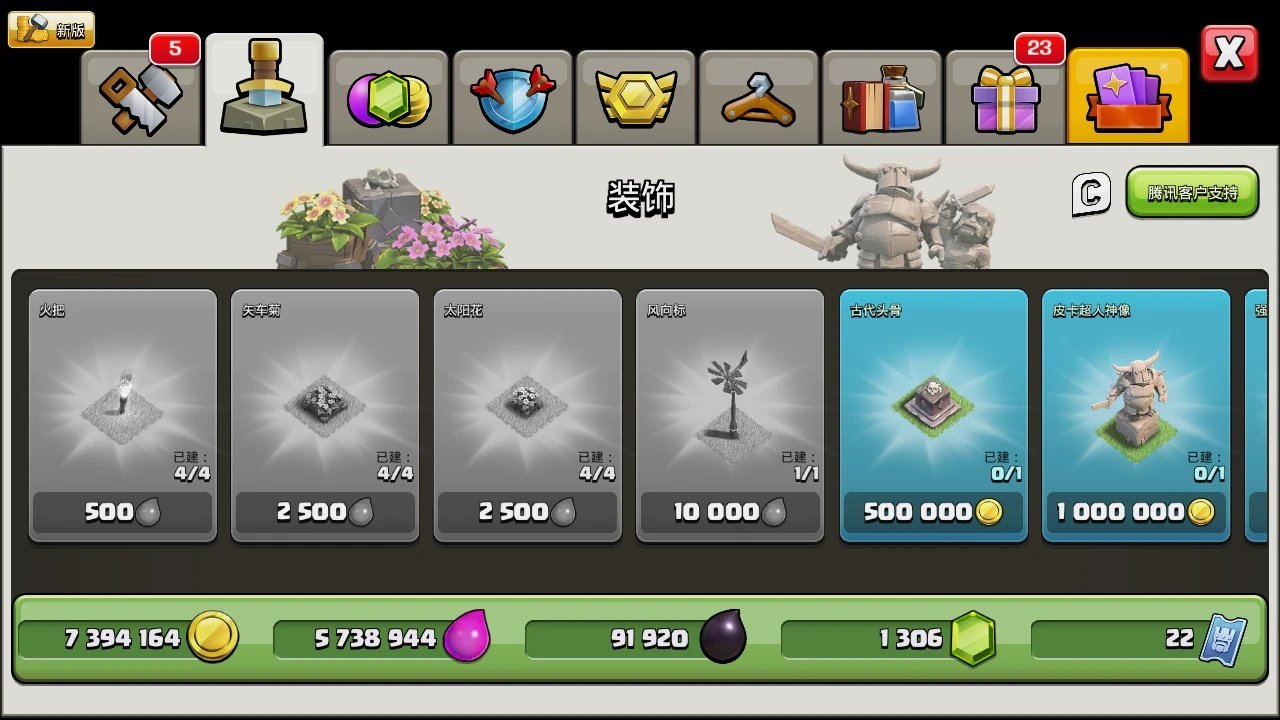Open 腾讯客户支持 support button
Screen dimensions: 1280x720
click(1192, 192)
